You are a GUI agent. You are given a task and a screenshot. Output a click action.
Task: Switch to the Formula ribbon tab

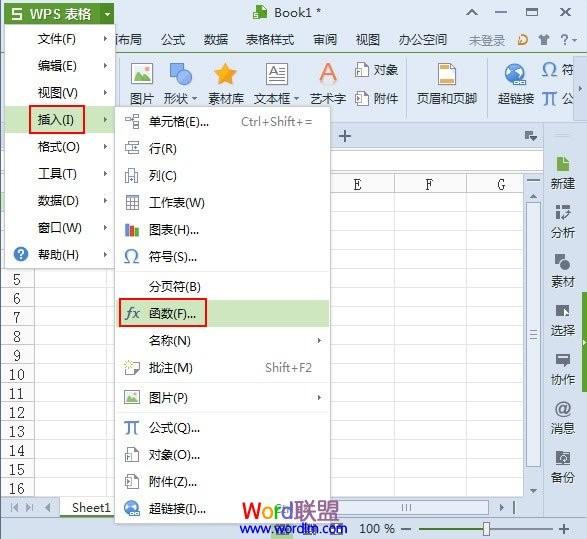click(173, 39)
